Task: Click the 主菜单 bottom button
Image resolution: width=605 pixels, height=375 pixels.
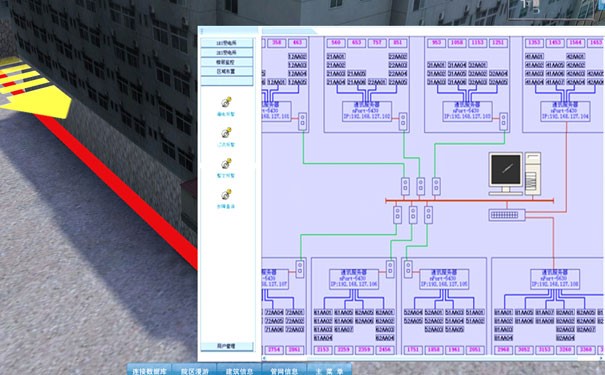Action: (x=330, y=370)
